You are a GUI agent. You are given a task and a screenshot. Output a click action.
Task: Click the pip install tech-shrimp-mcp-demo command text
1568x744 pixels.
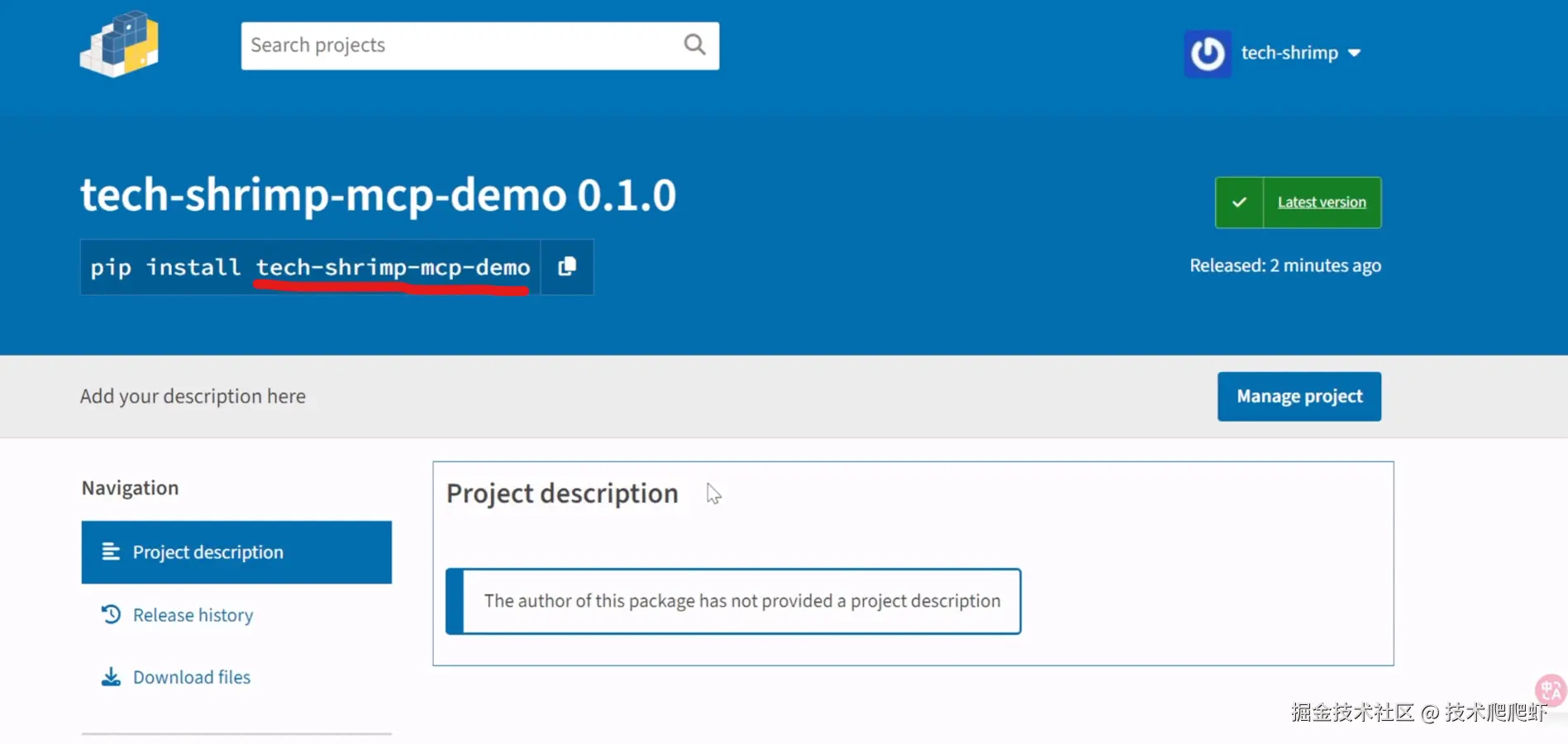pyautogui.click(x=310, y=267)
